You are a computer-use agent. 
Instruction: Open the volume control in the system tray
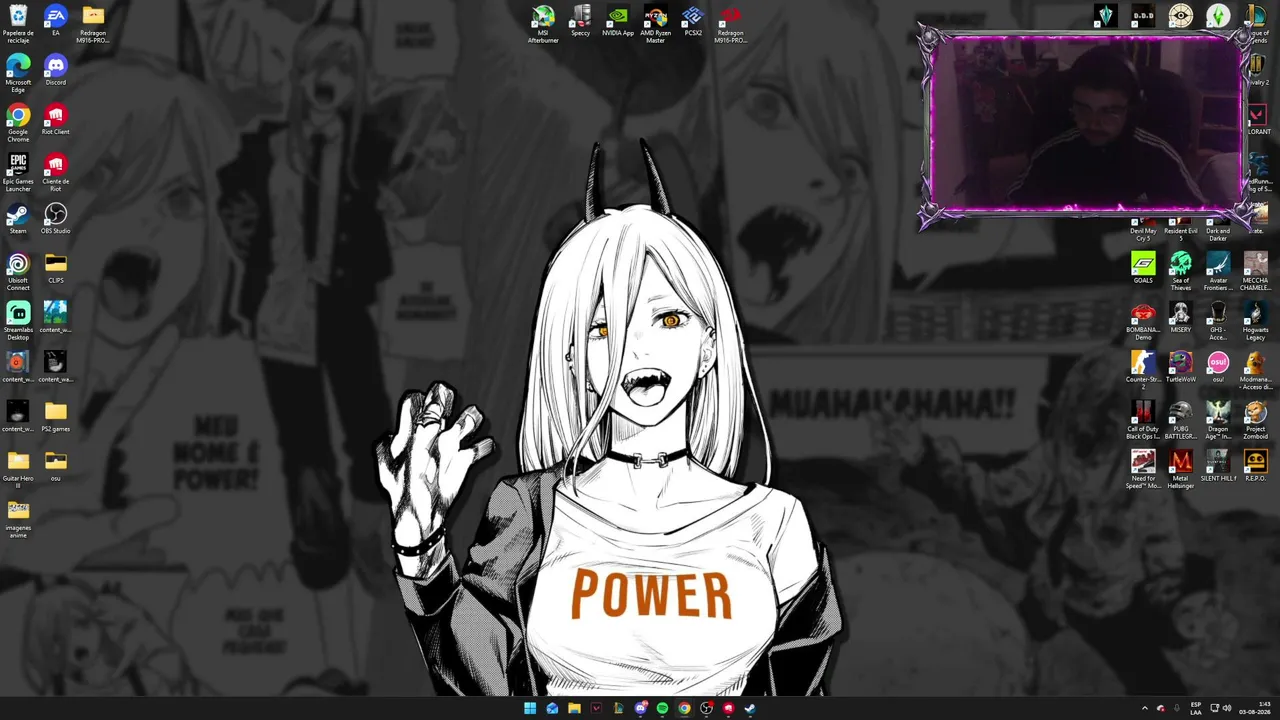tap(1227, 708)
